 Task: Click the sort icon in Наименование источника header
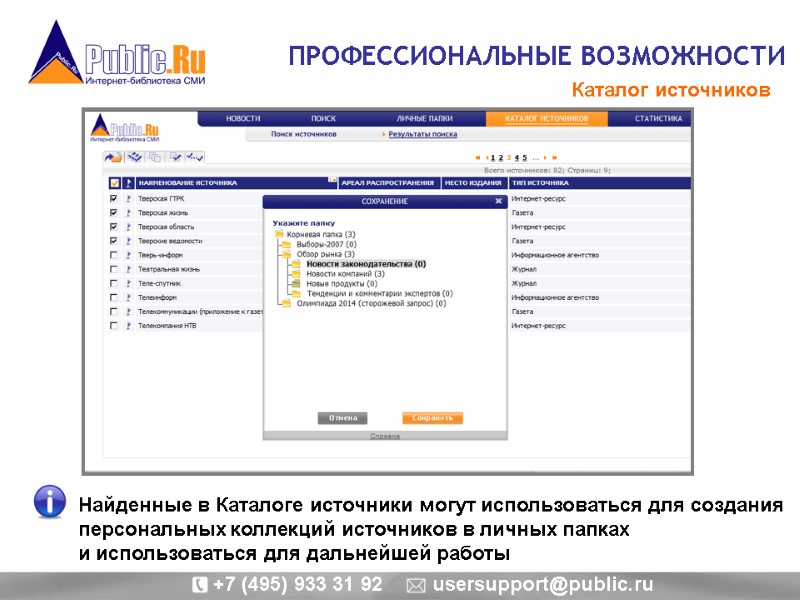click(332, 180)
